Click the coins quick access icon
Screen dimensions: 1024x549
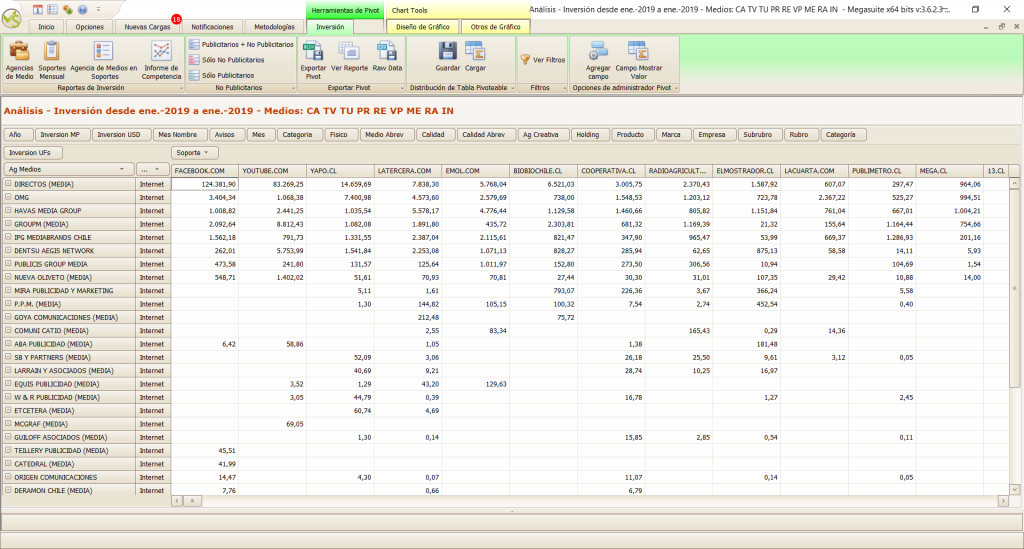pos(67,9)
